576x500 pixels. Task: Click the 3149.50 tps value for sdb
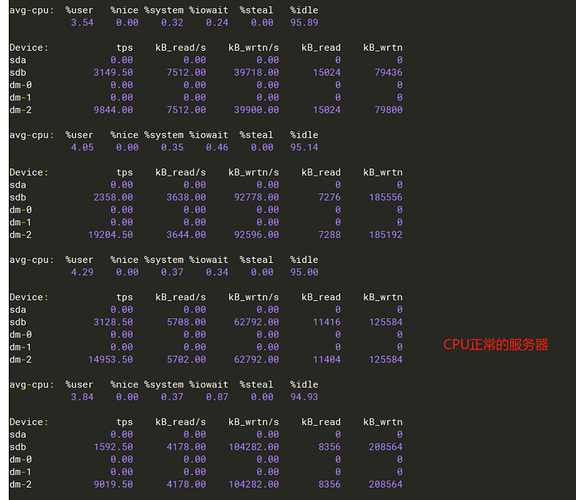tap(113, 72)
